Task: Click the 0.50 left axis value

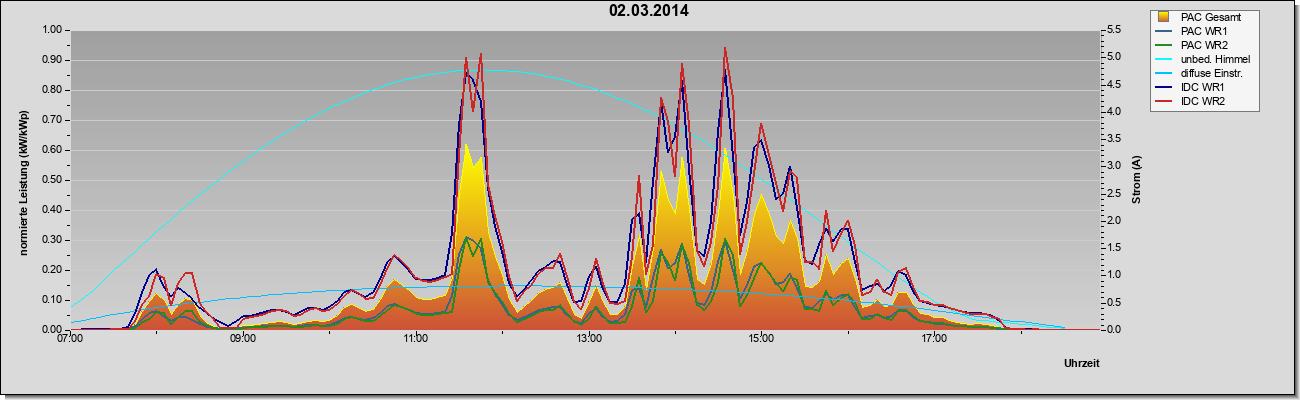Action: [52, 180]
